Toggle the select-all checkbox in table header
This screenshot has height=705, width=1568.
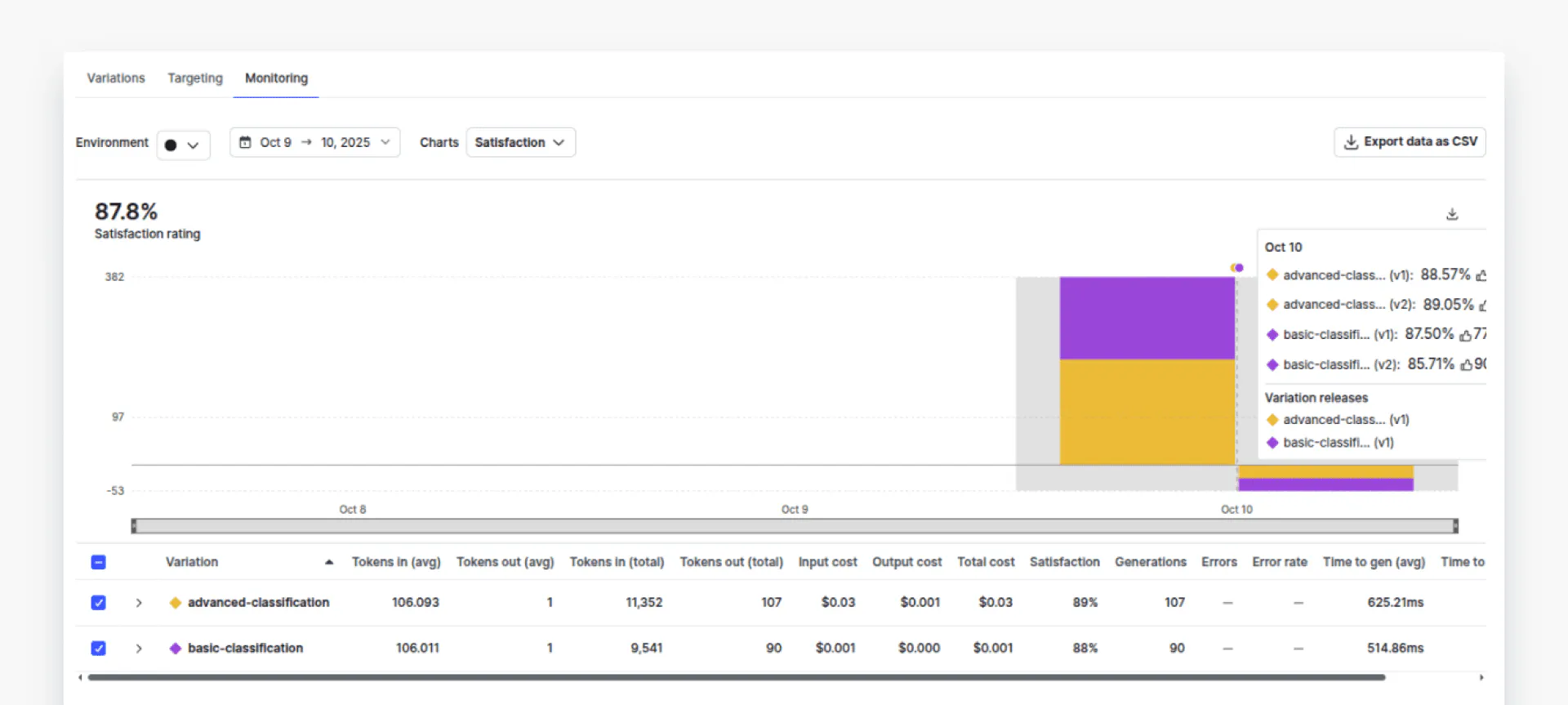98,562
